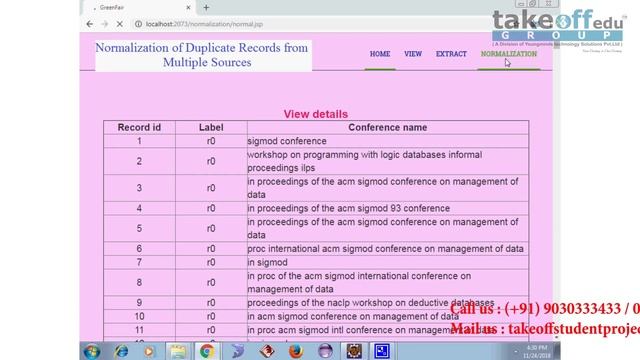
Task: Stop loading the page with X button
Action: (120, 24)
